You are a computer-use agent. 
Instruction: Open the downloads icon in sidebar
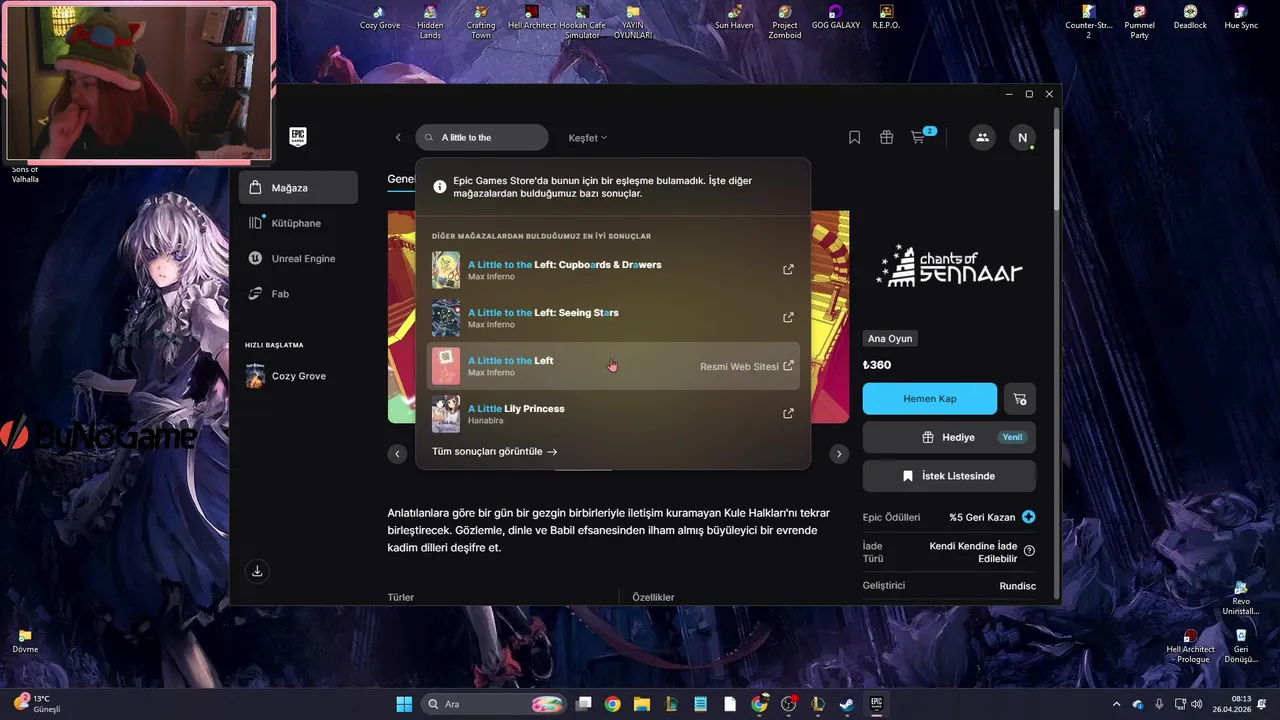pyautogui.click(x=257, y=571)
